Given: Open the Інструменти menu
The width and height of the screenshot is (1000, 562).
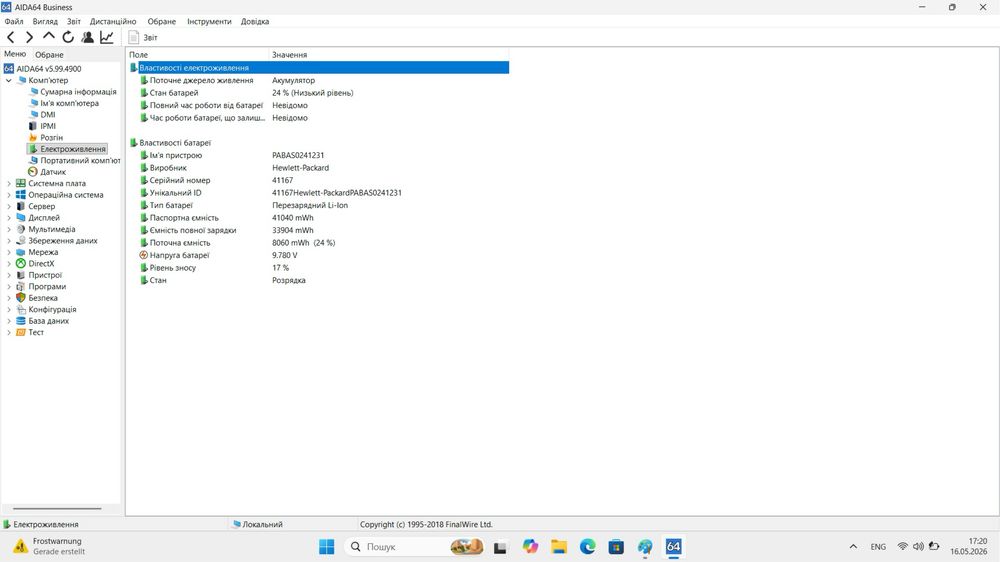Looking at the screenshot, I should tap(209, 21).
